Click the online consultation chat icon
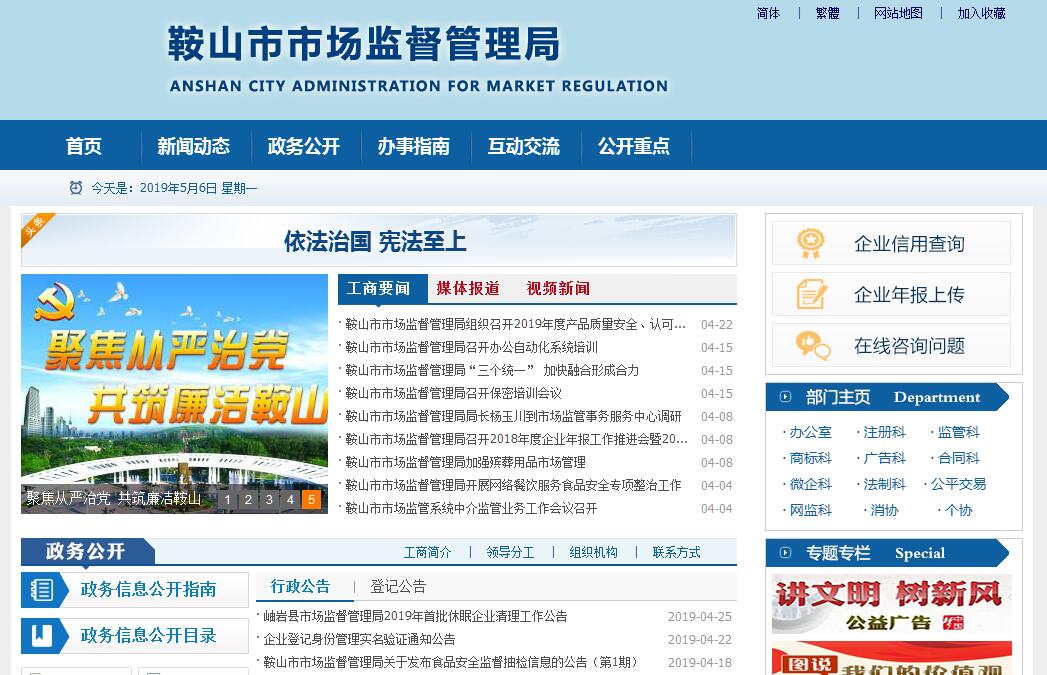Screen dimensions: 1047x675 (812, 345)
